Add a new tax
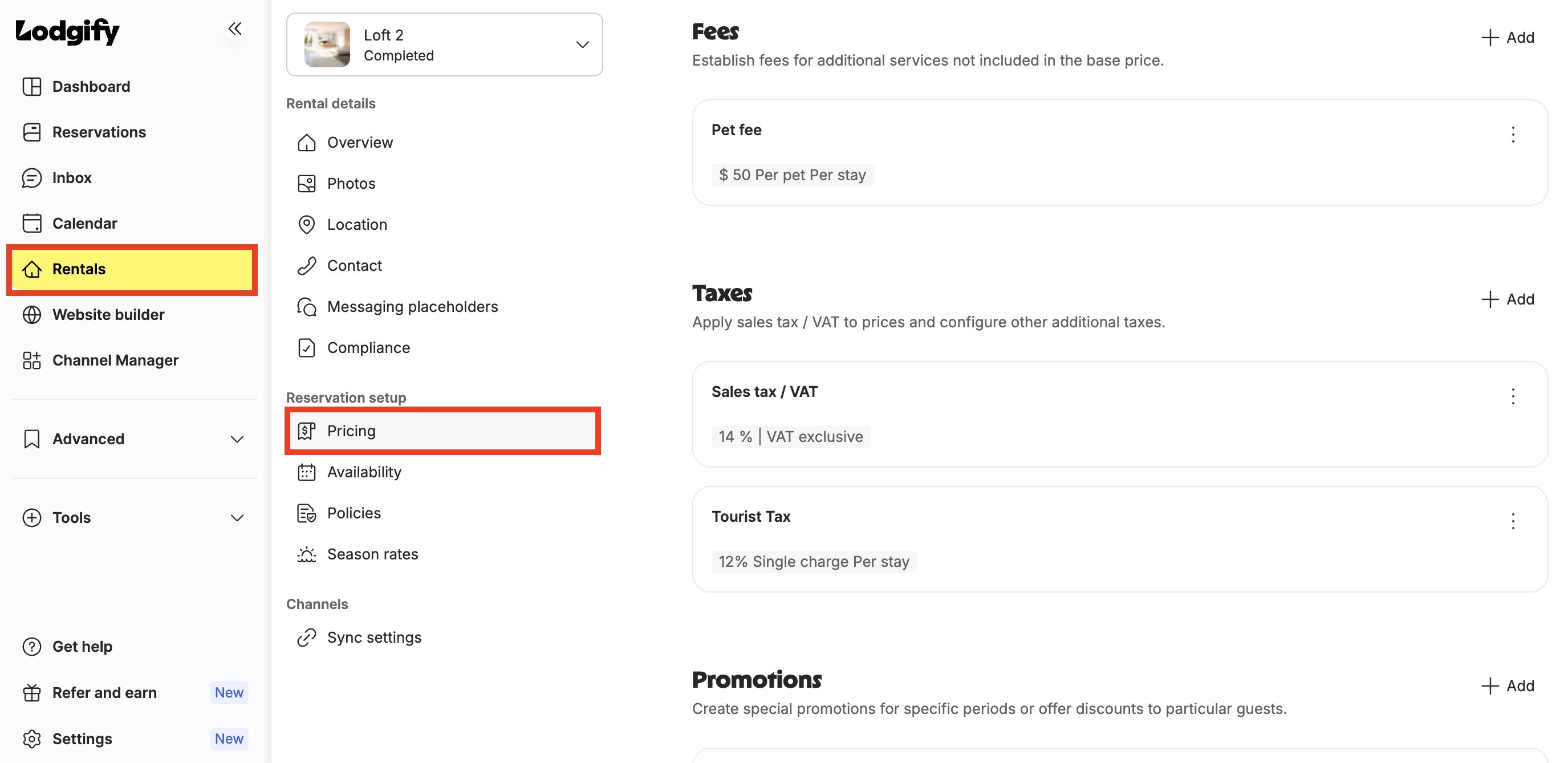1568x763 pixels. (1507, 299)
